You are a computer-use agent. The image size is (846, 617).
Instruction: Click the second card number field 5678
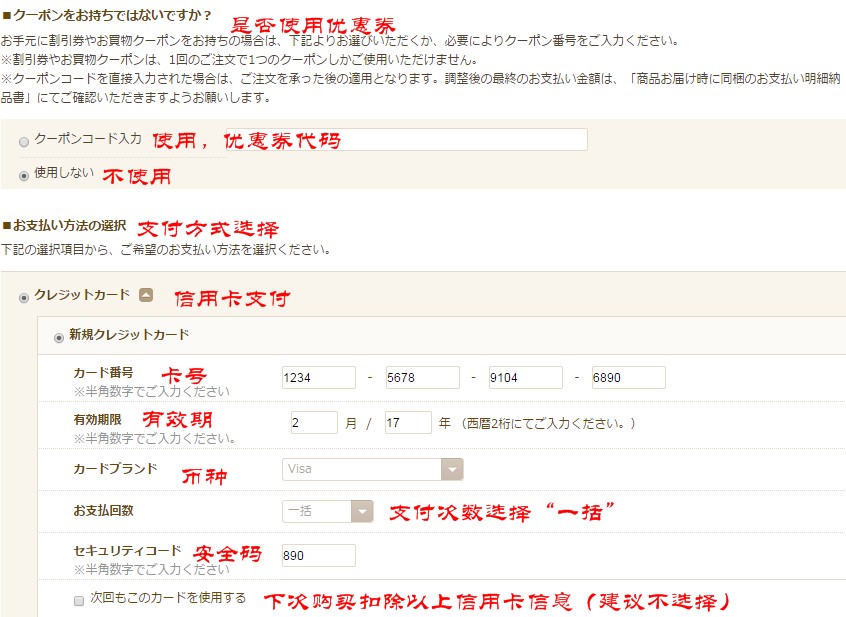coord(422,378)
